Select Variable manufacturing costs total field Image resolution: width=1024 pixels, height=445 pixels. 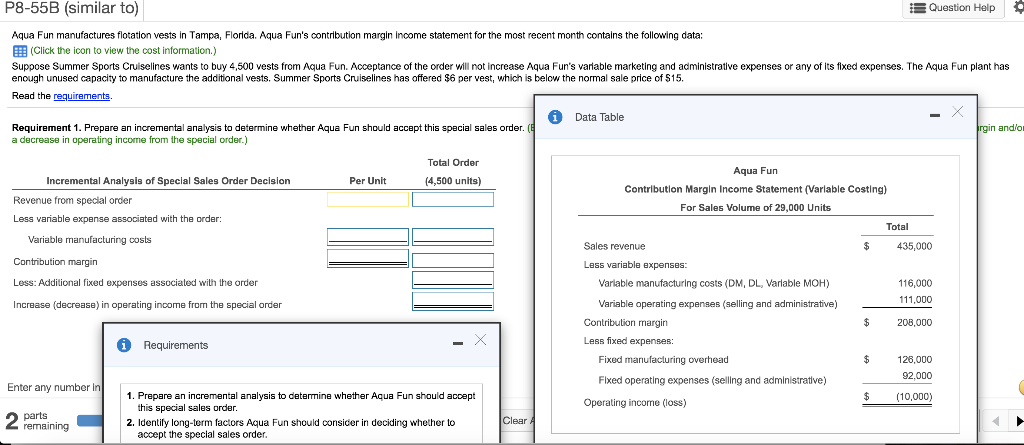(453, 237)
